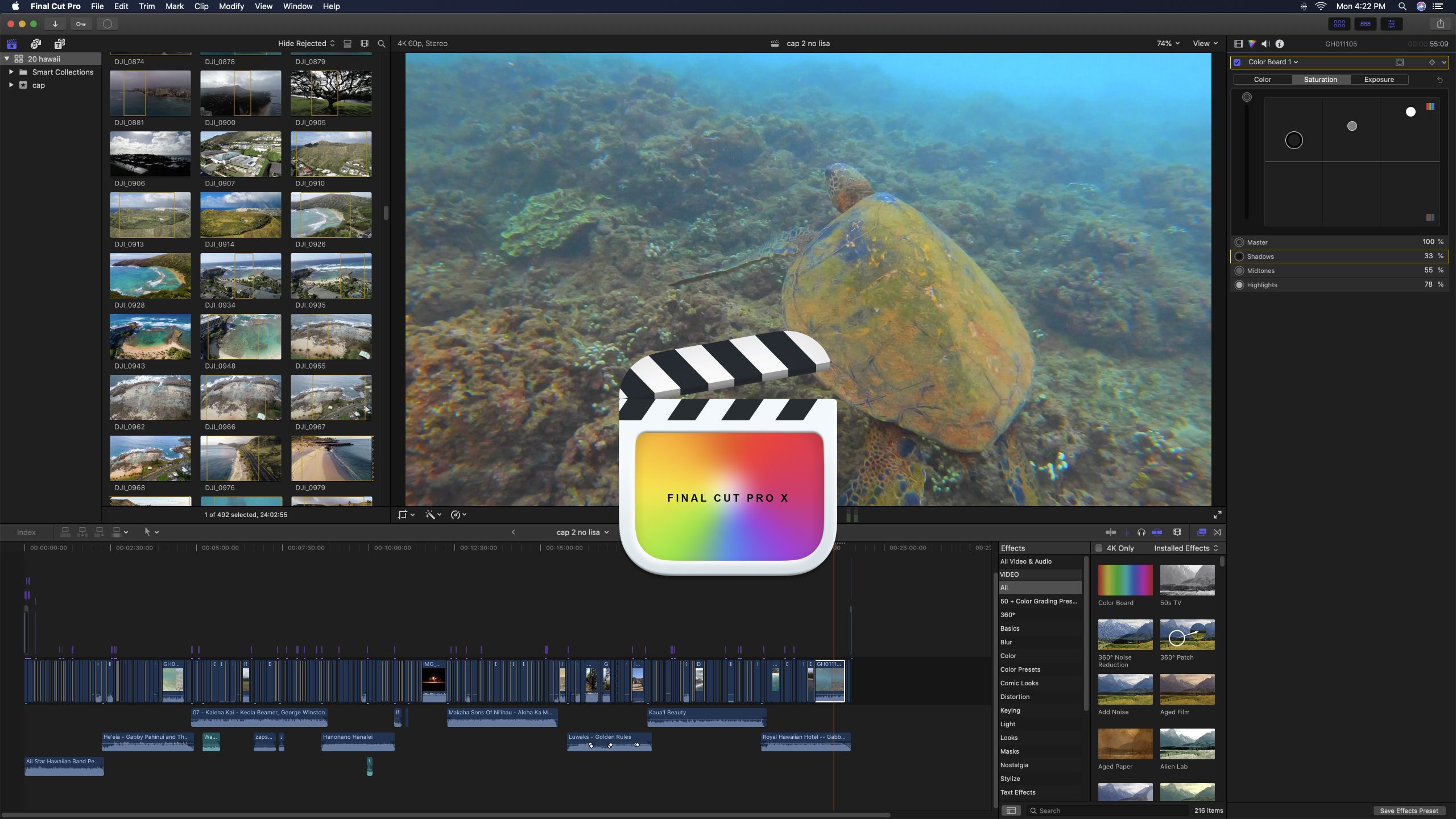This screenshot has height=819, width=1456.
Task: Open the viewer View dropdown
Action: click(x=1205, y=44)
